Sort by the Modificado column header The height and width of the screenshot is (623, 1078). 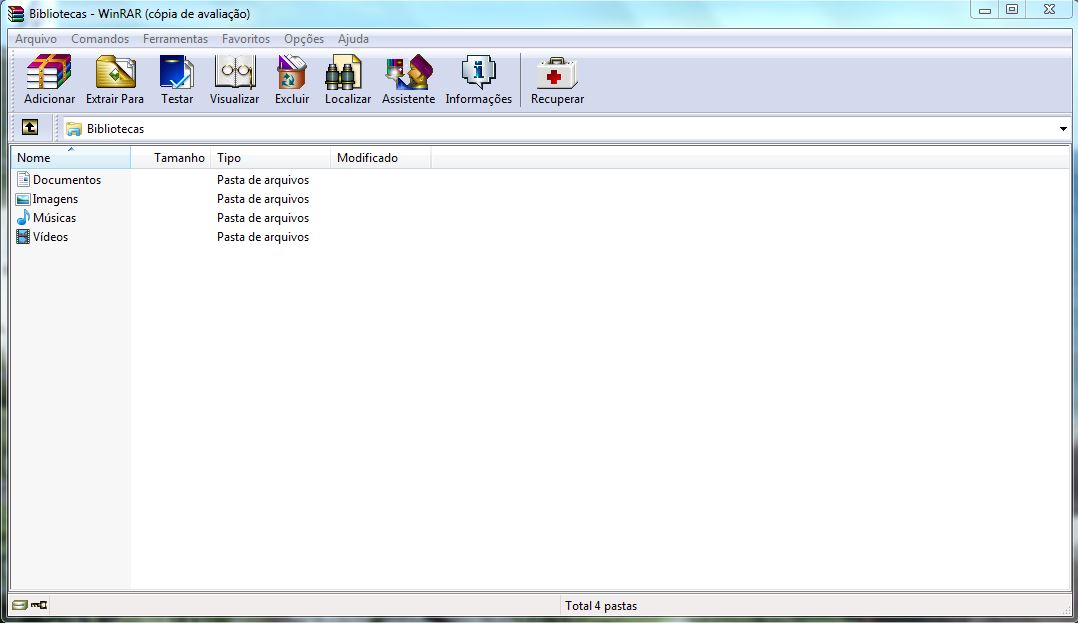(x=381, y=157)
